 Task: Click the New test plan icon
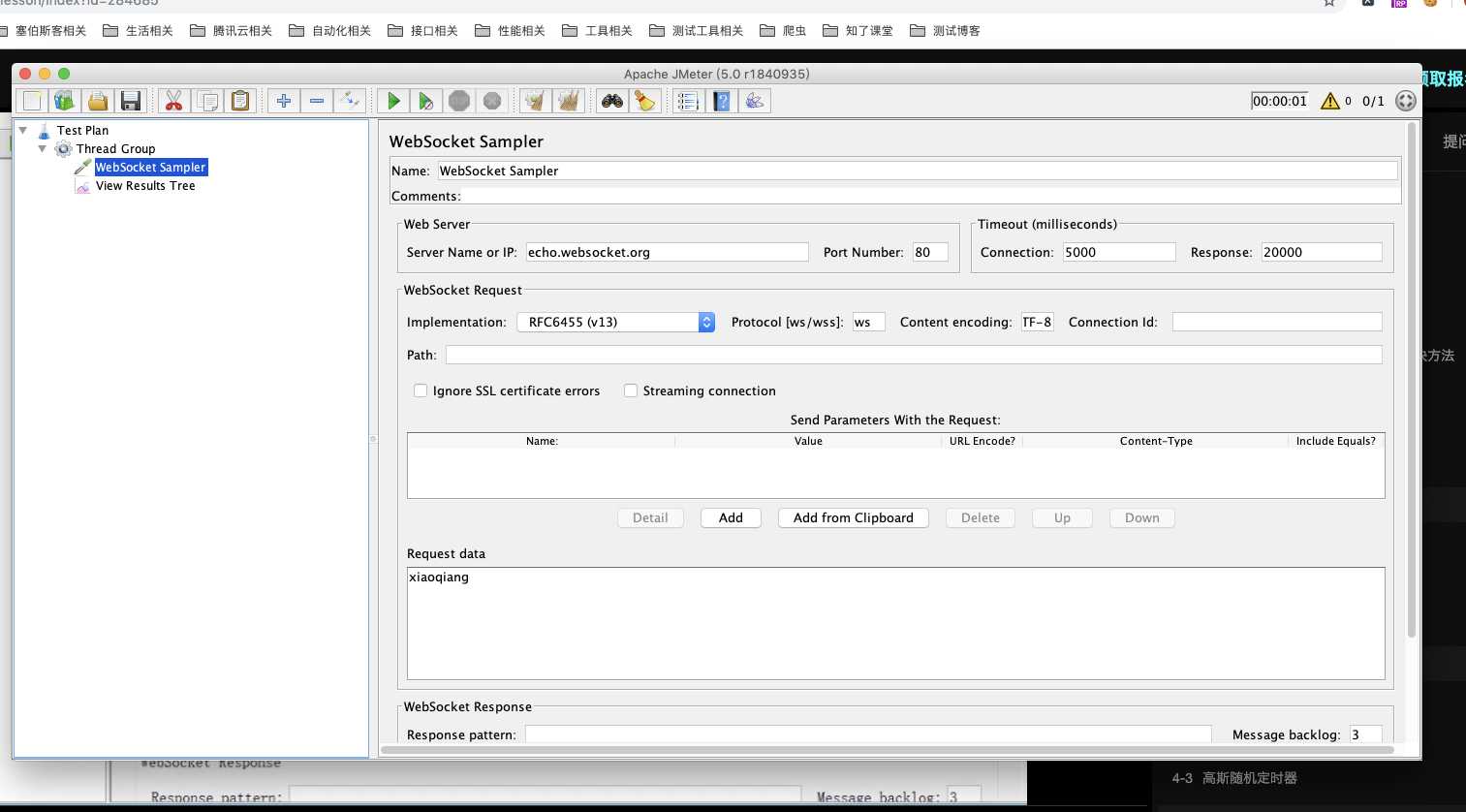coord(32,101)
